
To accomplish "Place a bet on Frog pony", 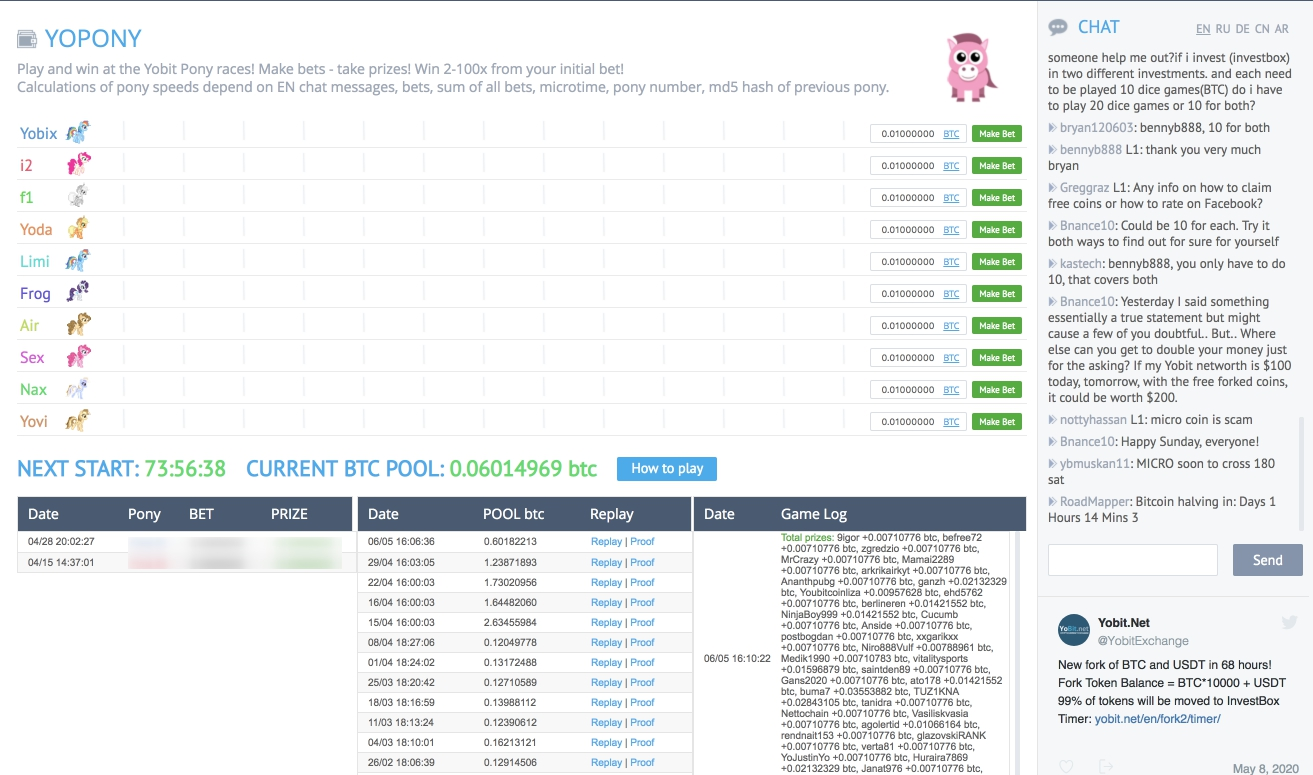I will point(996,294).
